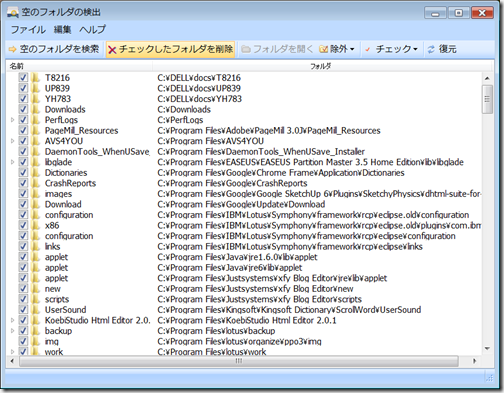The width and height of the screenshot is (504, 393).
Task: Uncheck the YH783 folder checkbox
Action: point(23,99)
